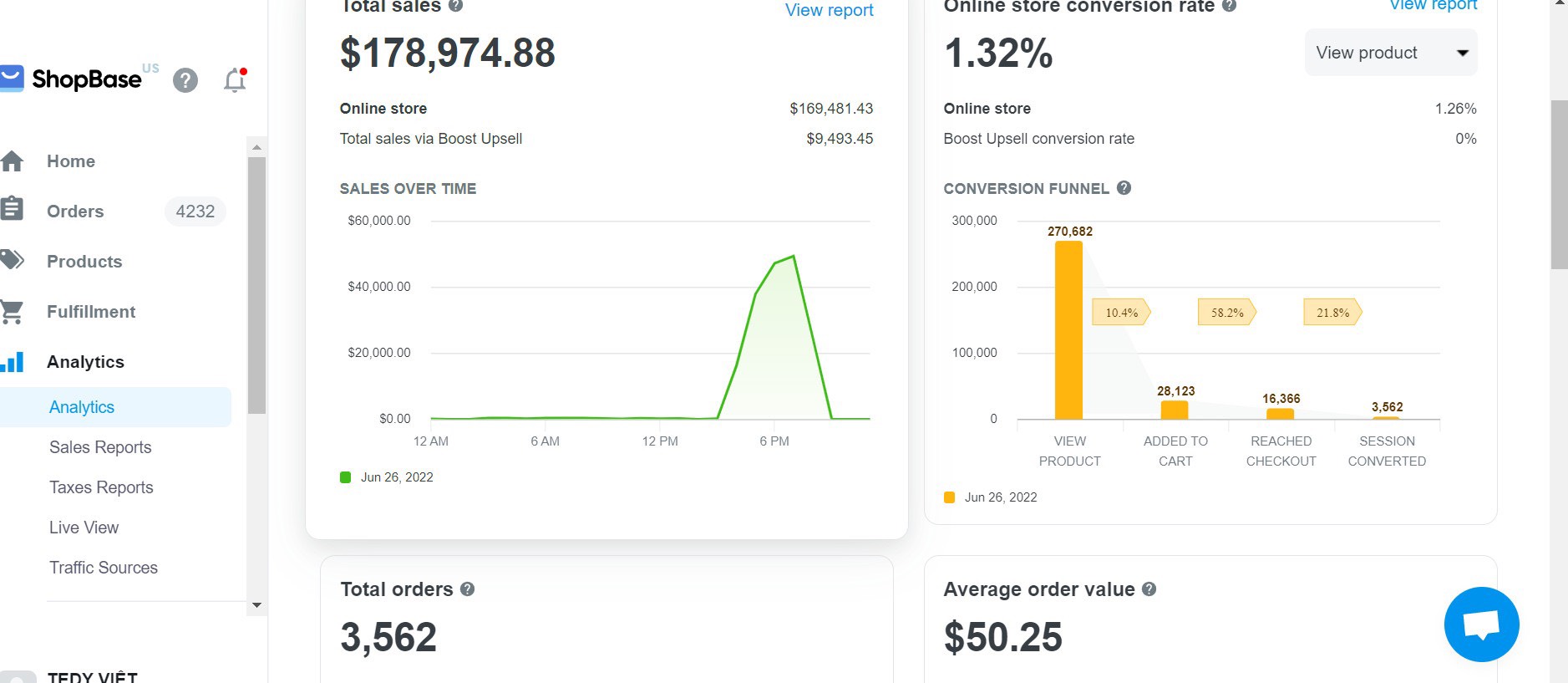
Task: Open Taxes Reports submenu
Action: (x=101, y=487)
